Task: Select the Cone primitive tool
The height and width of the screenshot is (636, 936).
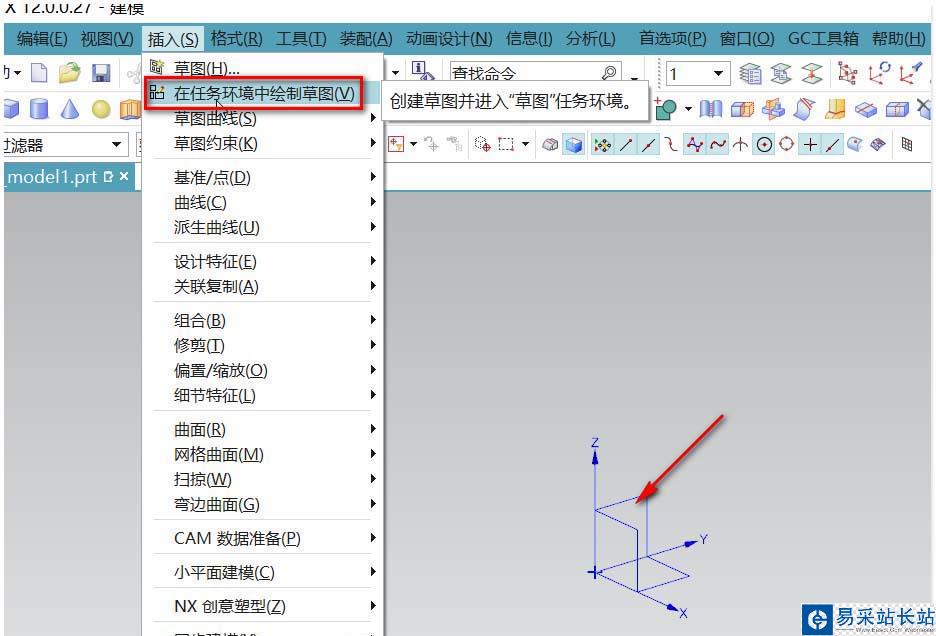Action: pos(70,109)
